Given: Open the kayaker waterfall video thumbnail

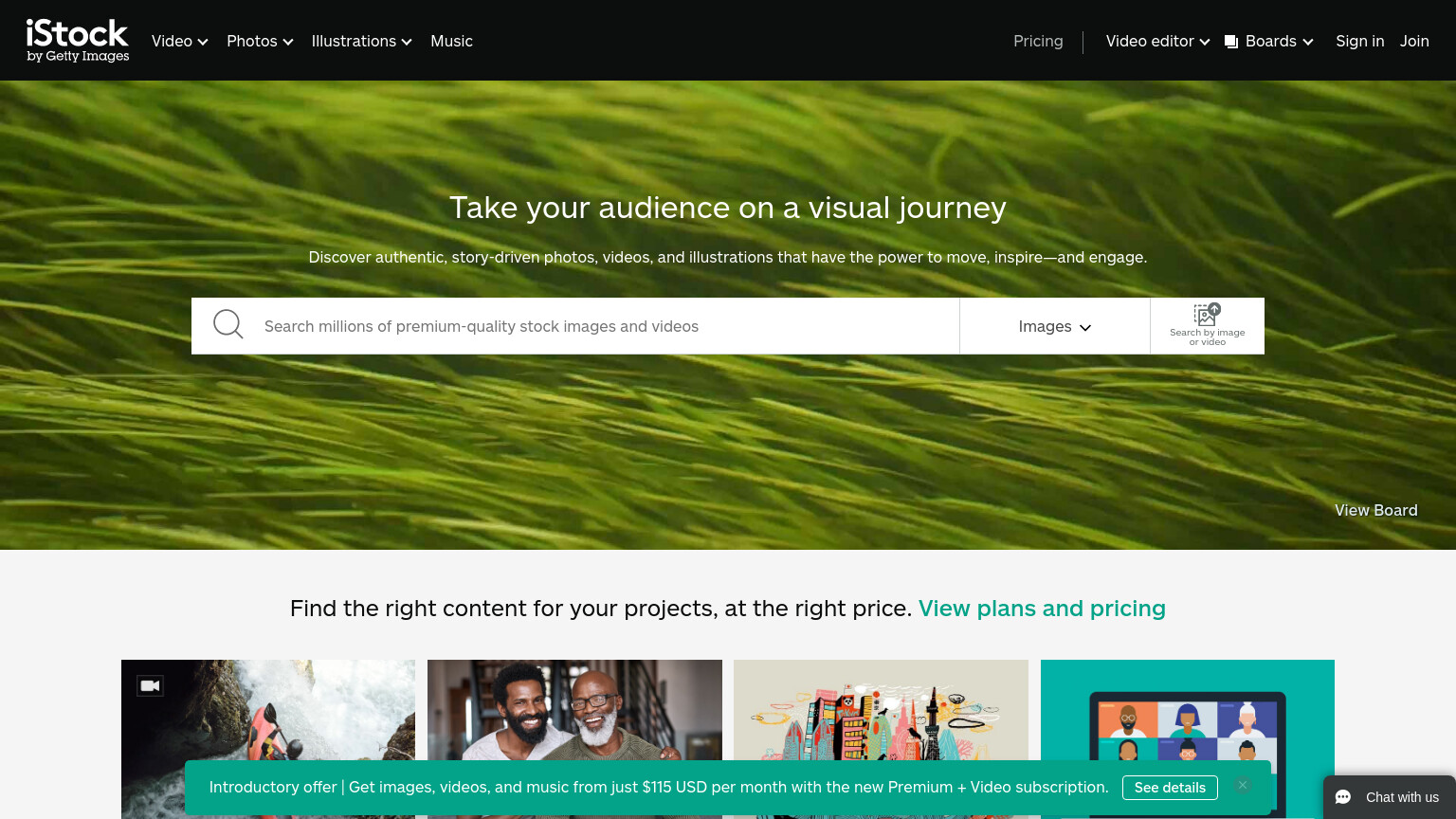Looking at the screenshot, I should pyautogui.click(x=268, y=739).
